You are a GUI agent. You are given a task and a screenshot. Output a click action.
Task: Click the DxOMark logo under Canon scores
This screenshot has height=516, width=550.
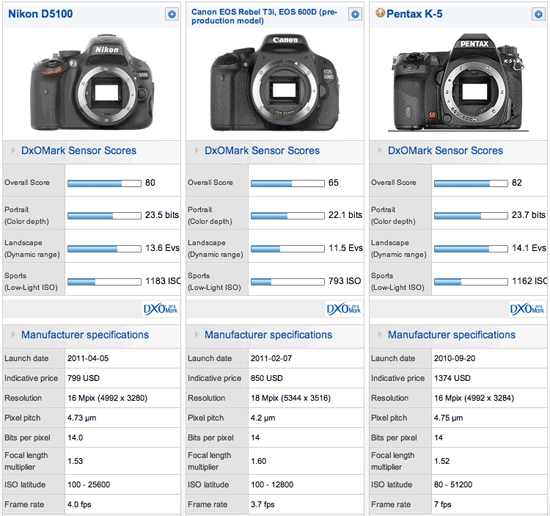[x=344, y=309]
